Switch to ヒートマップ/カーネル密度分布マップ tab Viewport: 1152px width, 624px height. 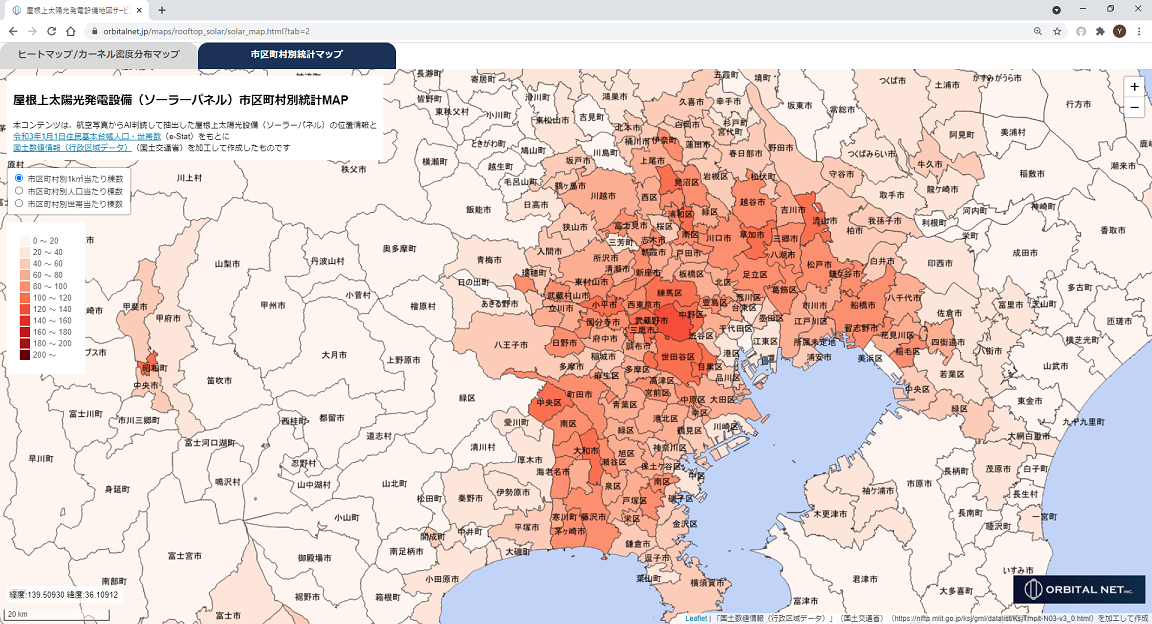click(98, 55)
